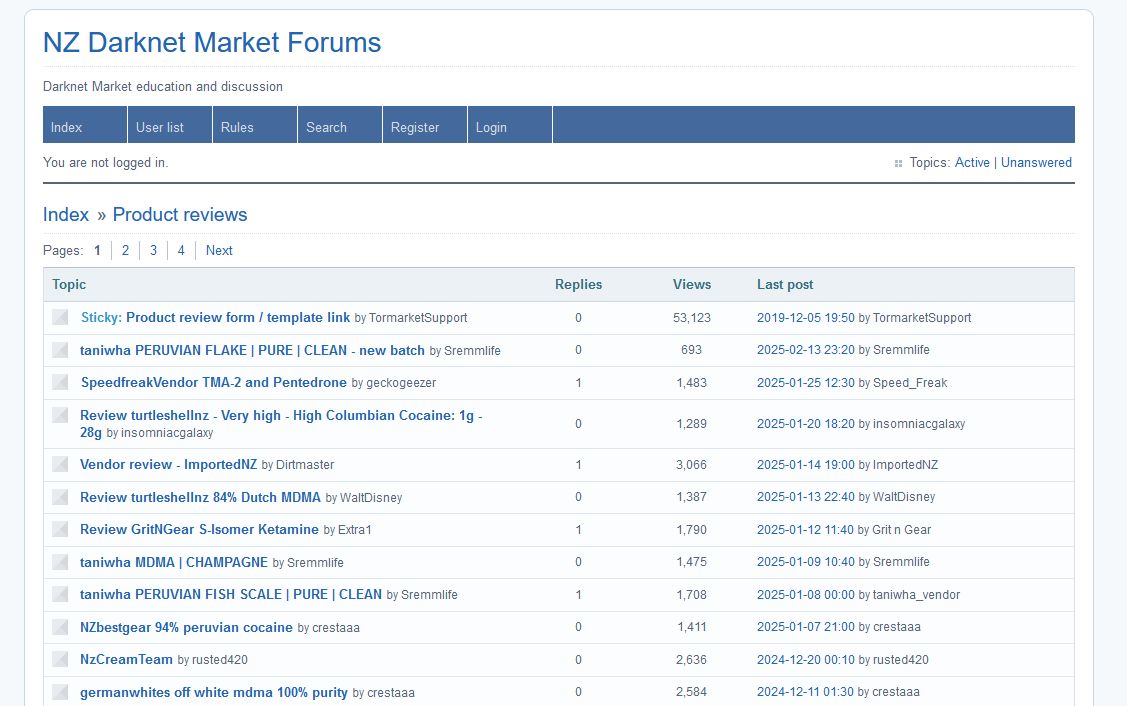Open taniwha MDMA | CHAMPAGNE topic
This screenshot has height=706, width=1127.
[x=174, y=562]
